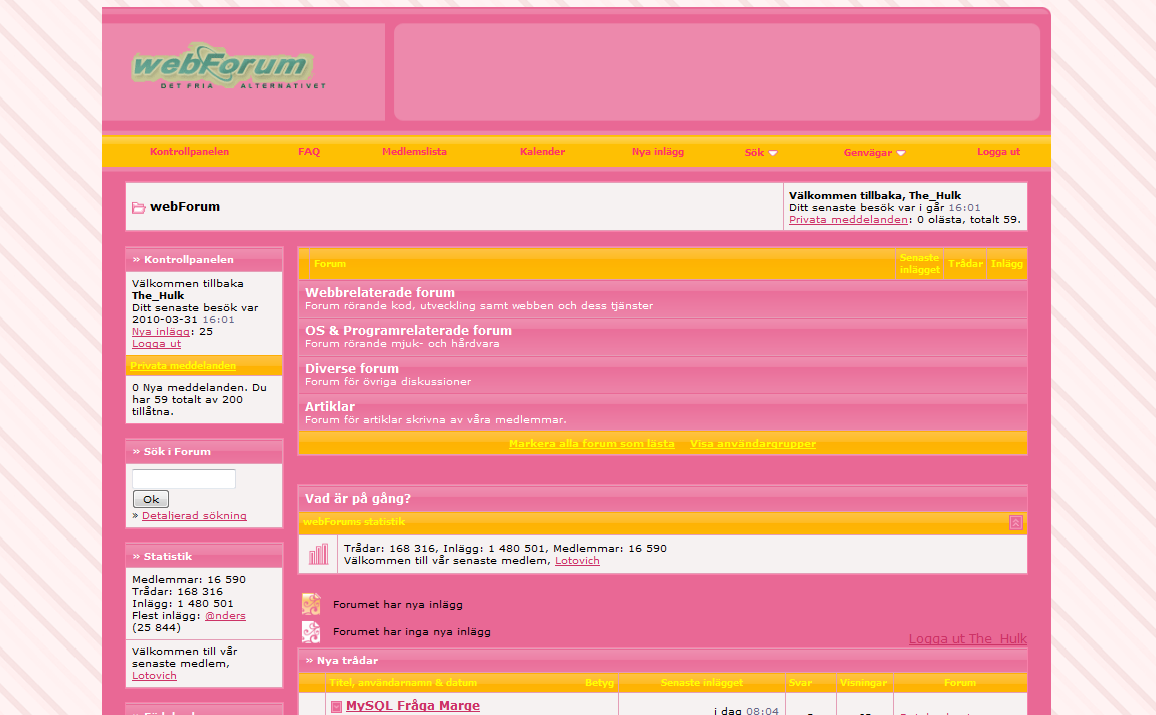Go to the FAQ page
Screen dimensions: 1156x715
[x=309, y=152]
